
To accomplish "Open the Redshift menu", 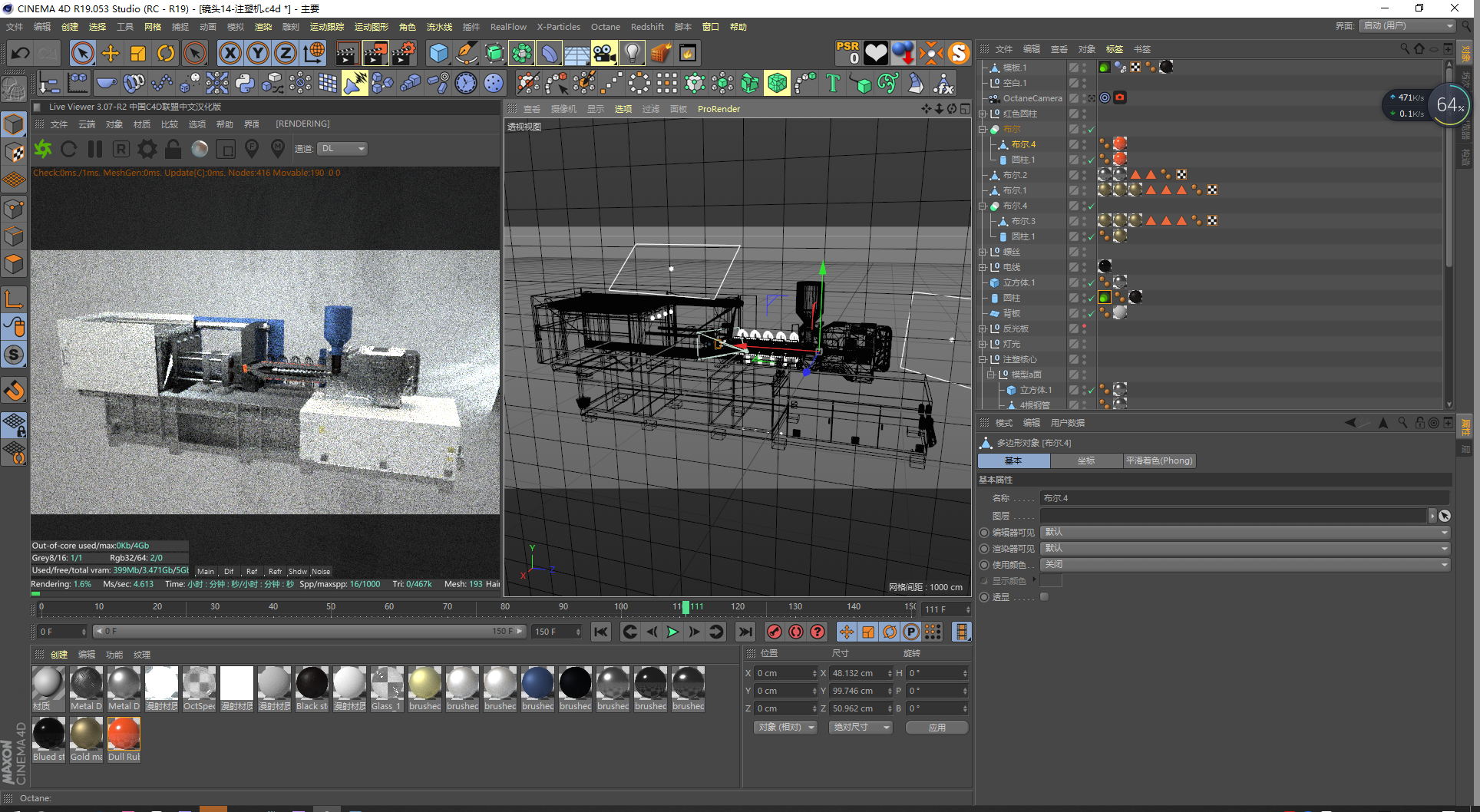I will pos(647,27).
